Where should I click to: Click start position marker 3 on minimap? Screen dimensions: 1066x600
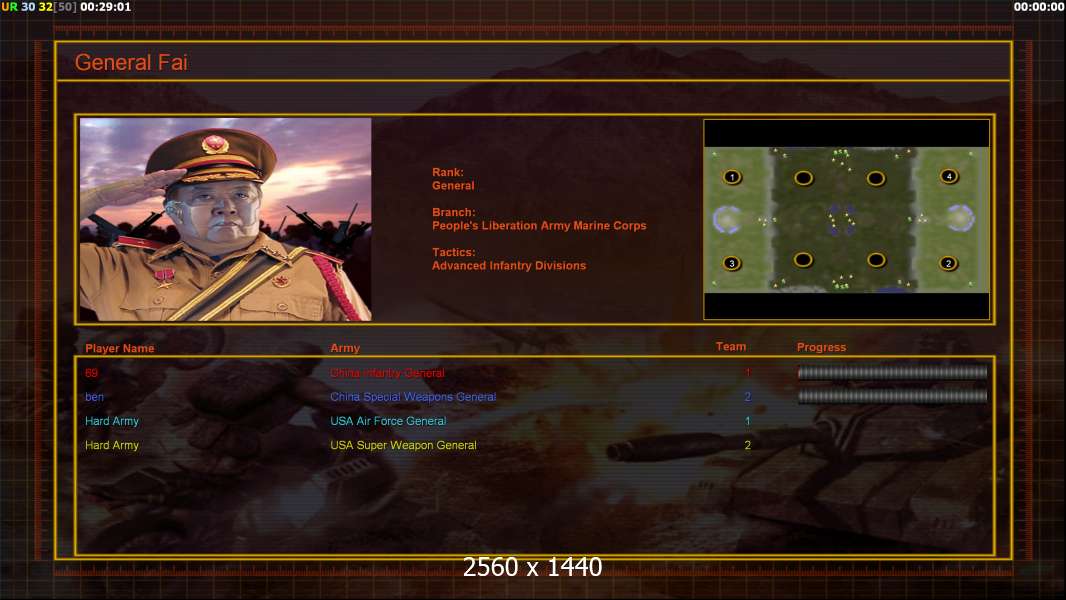pyautogui.click(x=732, y=263)
